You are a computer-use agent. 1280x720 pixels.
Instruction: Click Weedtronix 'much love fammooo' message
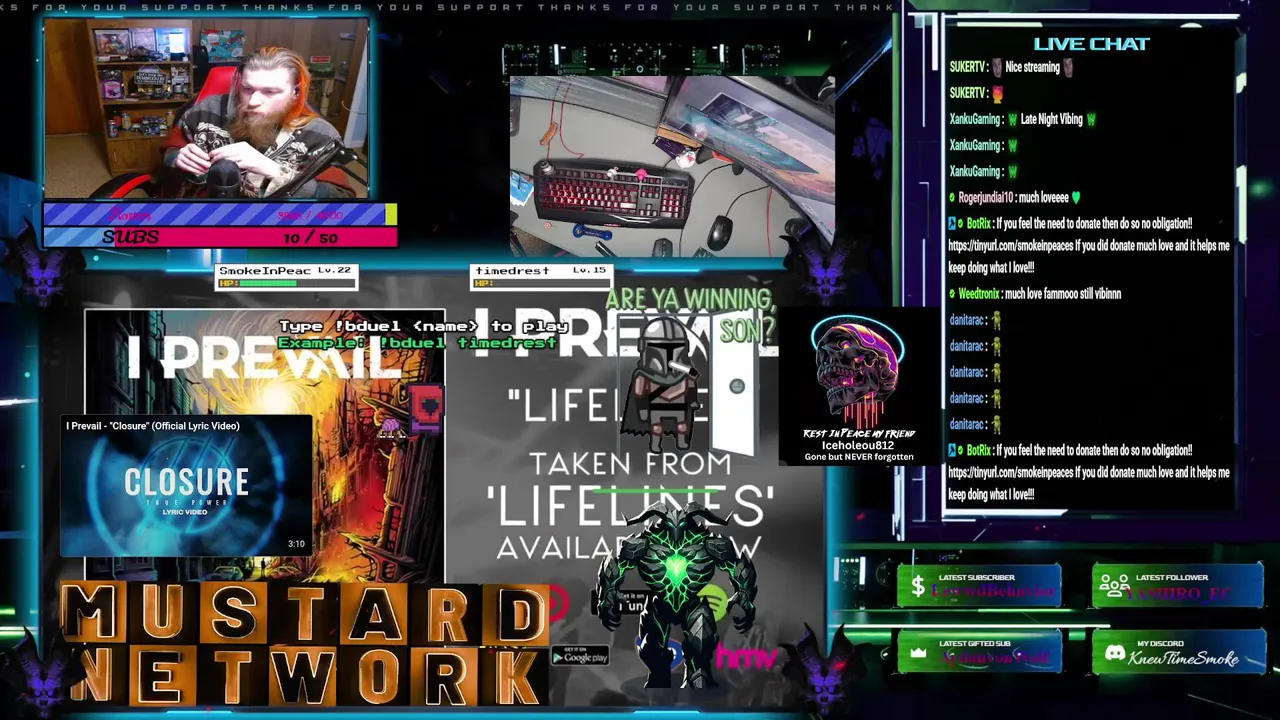(x=1035, y=294)
